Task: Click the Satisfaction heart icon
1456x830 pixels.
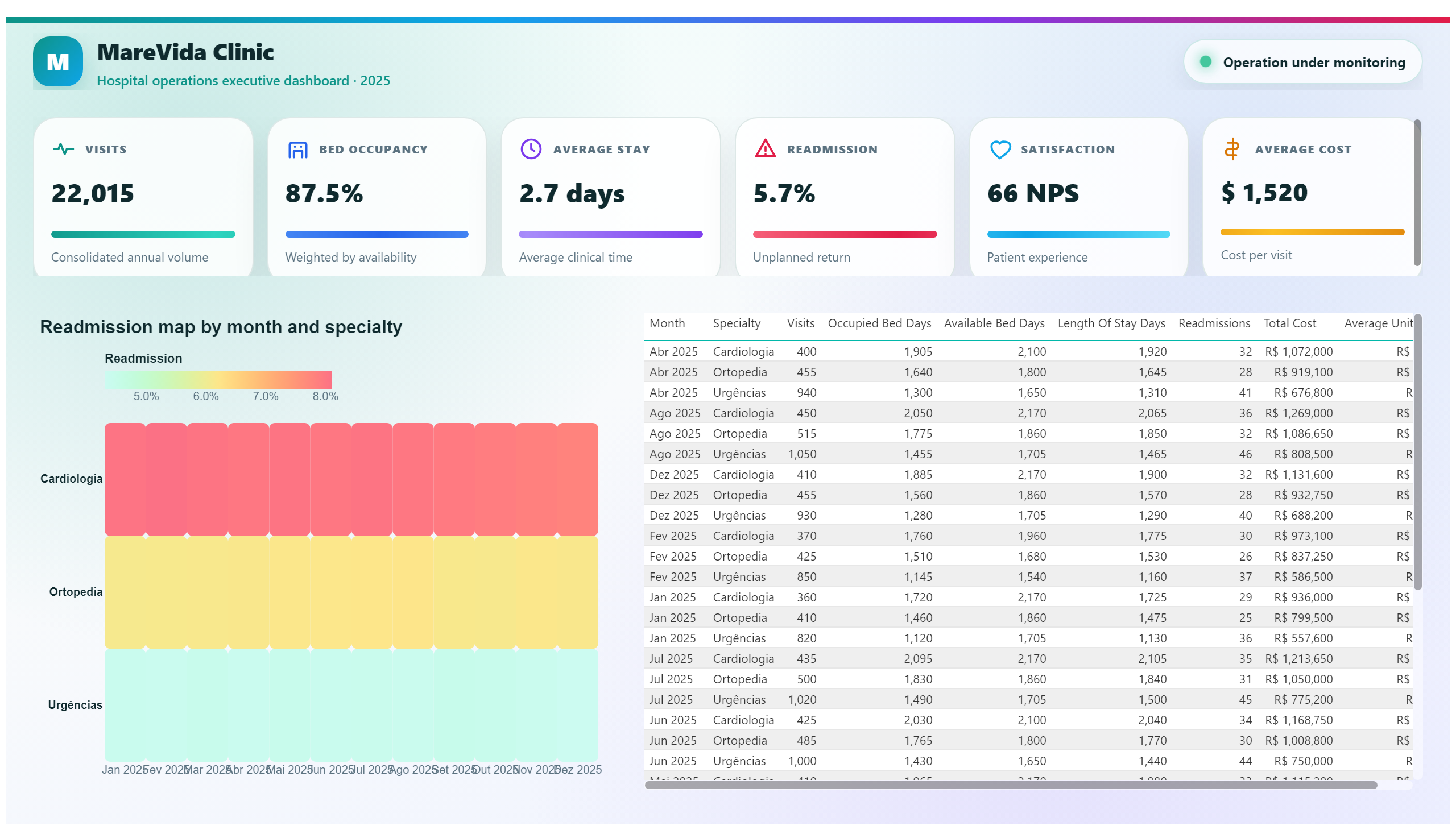Action: (1000, 150)
